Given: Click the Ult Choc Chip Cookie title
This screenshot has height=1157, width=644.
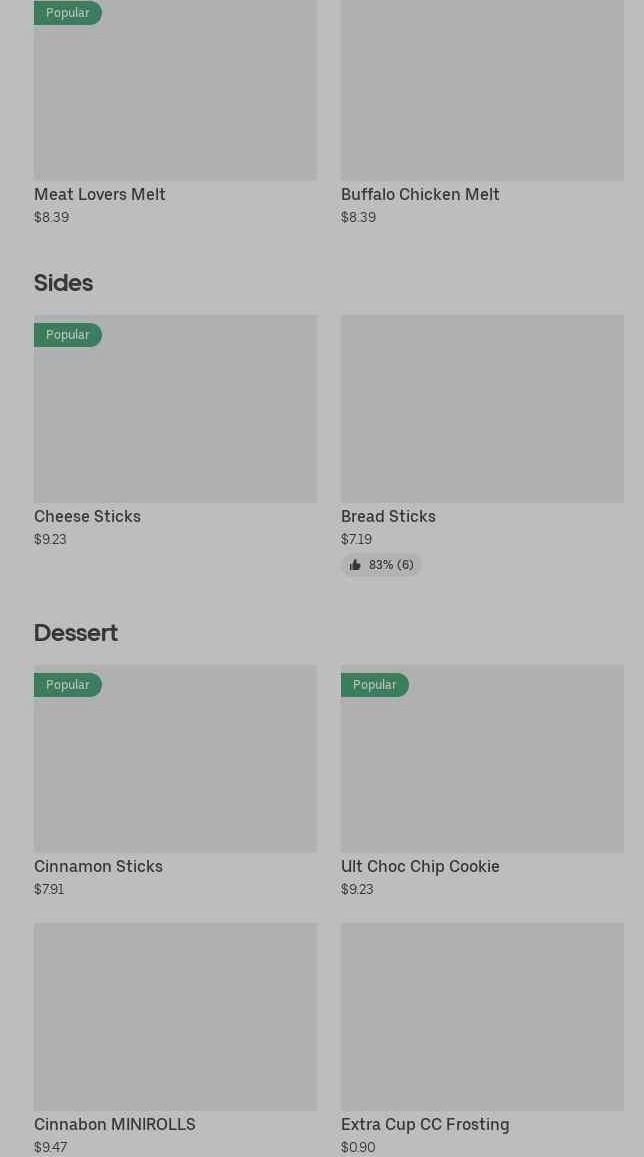Looking at the screenshot, I should 420,866.
